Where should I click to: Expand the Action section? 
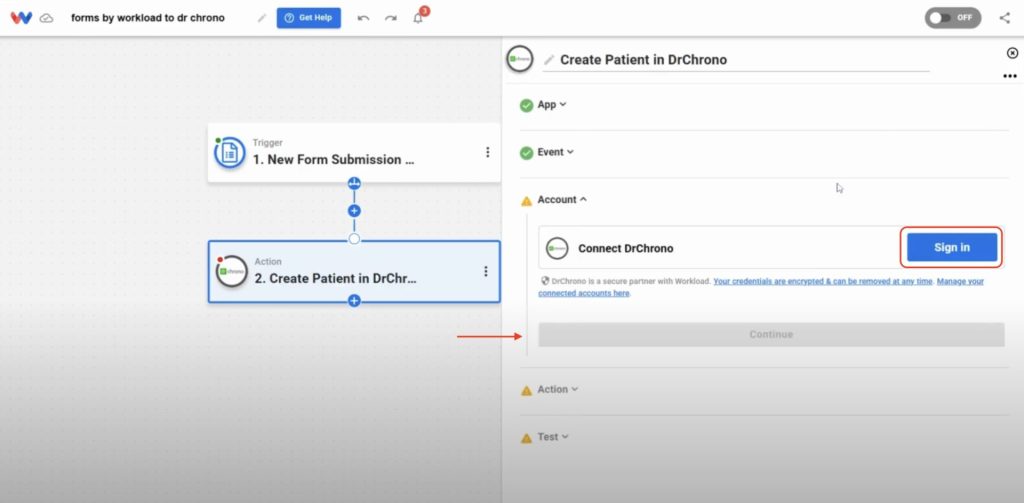coord(557,389)
